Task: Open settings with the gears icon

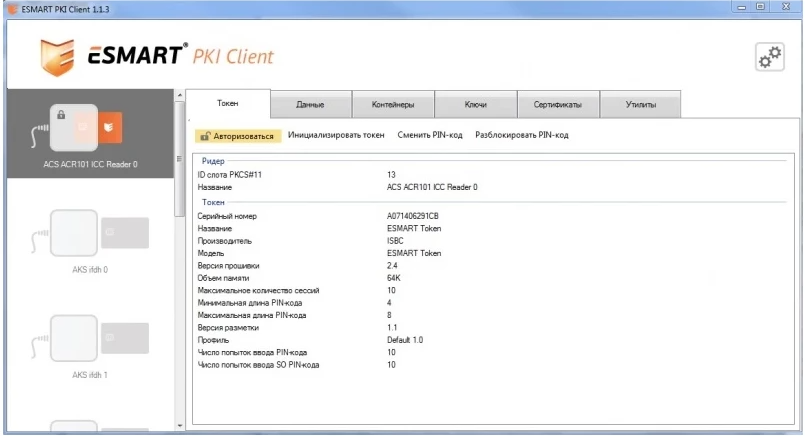Action: click(x=770, y=57)
